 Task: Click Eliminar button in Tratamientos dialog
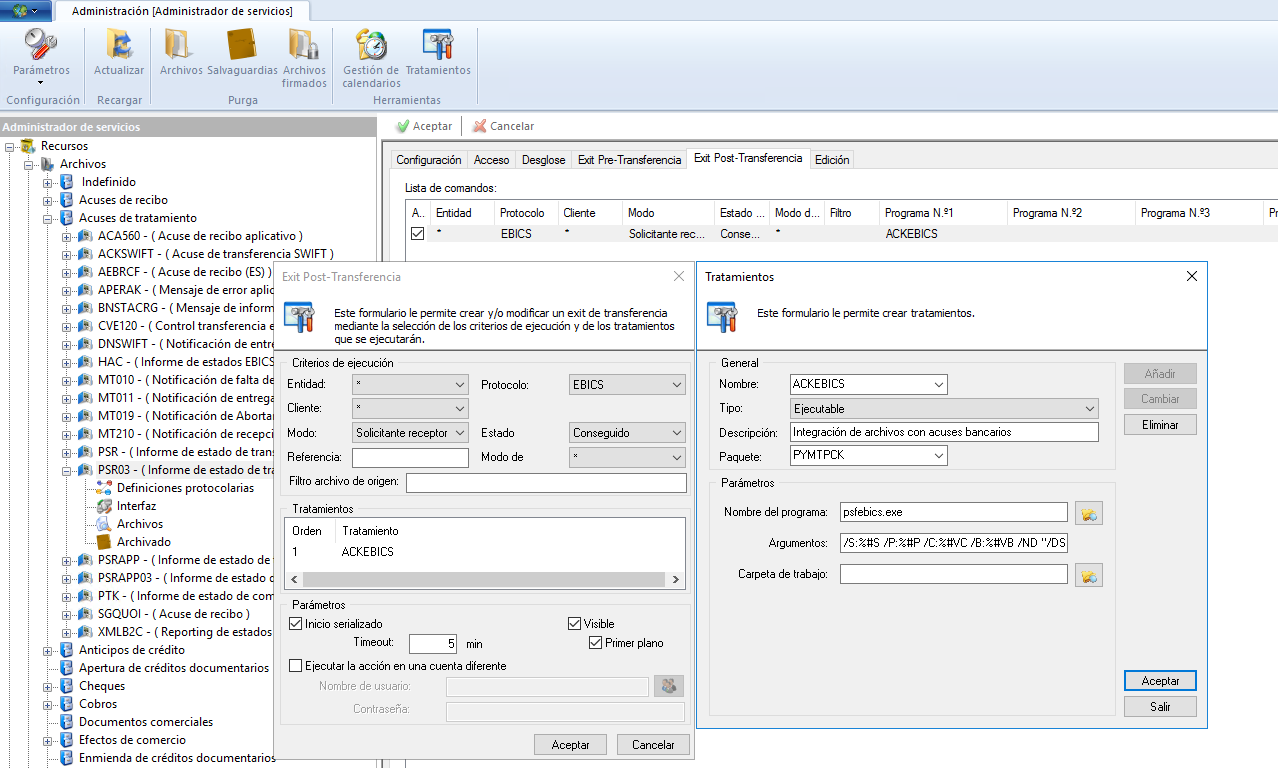(x=1159, y=425)
